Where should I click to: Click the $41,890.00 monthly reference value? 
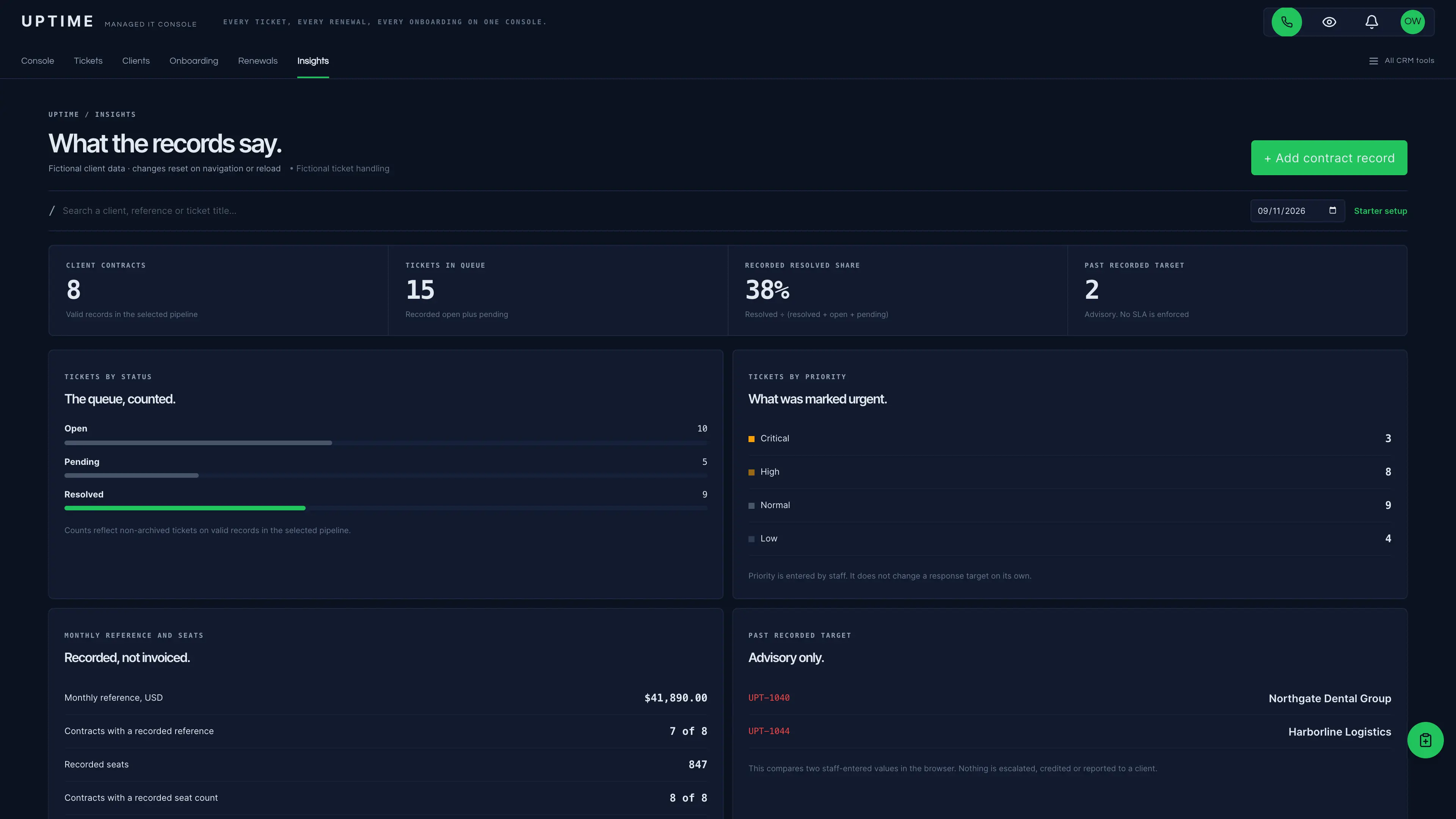coord(675,698)
